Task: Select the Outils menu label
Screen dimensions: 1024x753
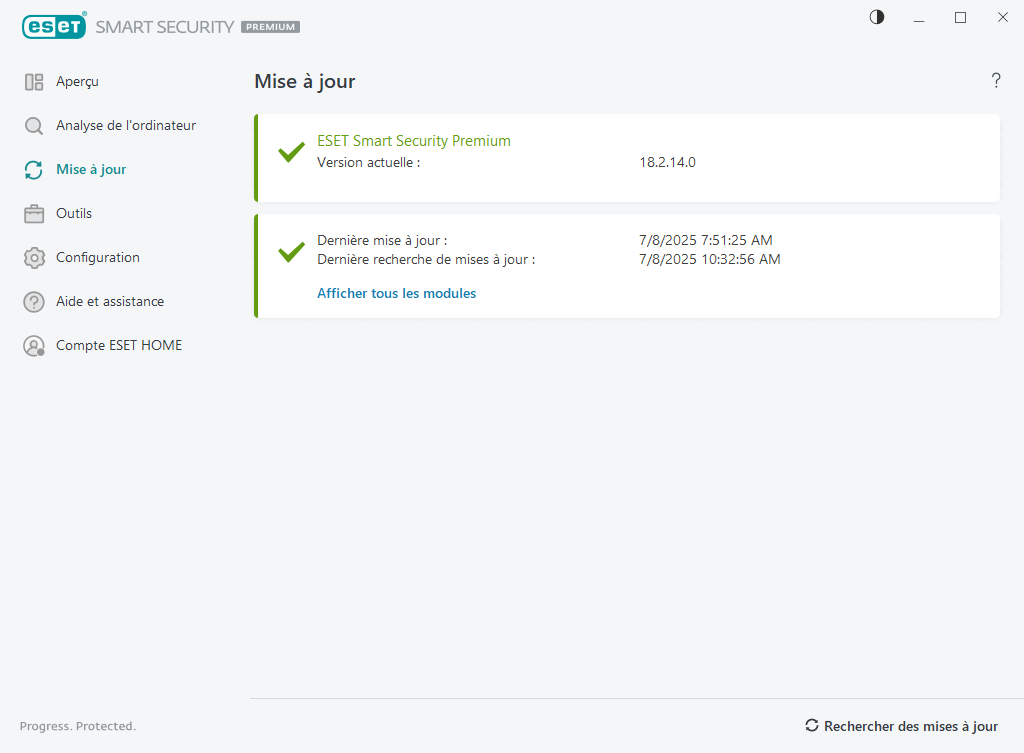Action: (74, 213)
